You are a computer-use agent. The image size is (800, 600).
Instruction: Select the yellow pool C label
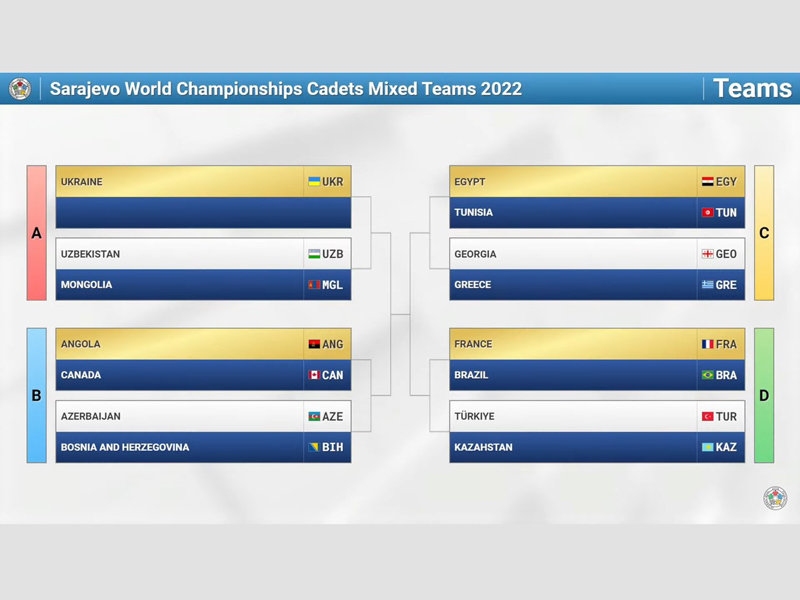point(764,233)
